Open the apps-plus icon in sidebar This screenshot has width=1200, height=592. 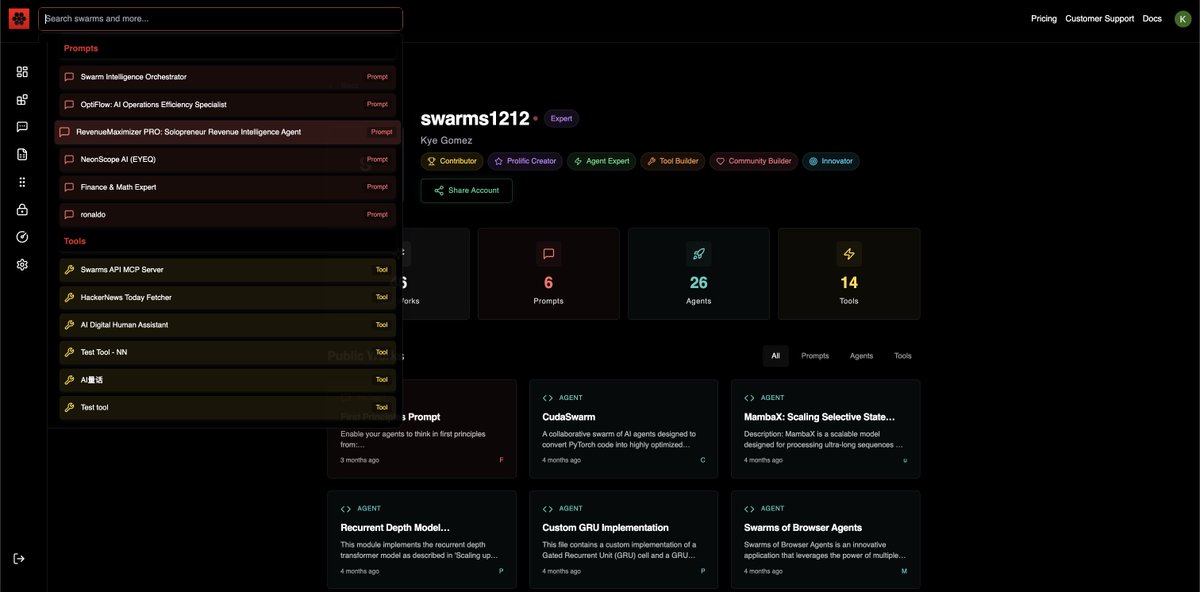(22, 99)
